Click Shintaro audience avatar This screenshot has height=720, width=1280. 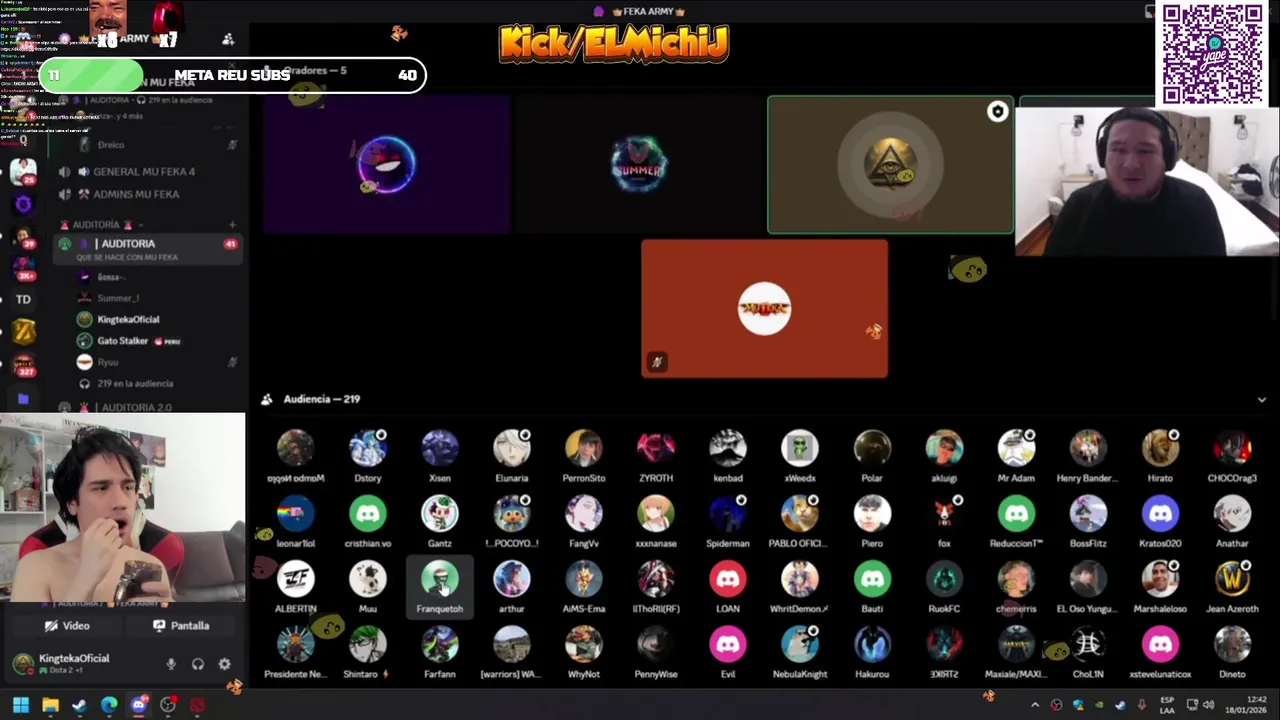[x=368, y=645]
